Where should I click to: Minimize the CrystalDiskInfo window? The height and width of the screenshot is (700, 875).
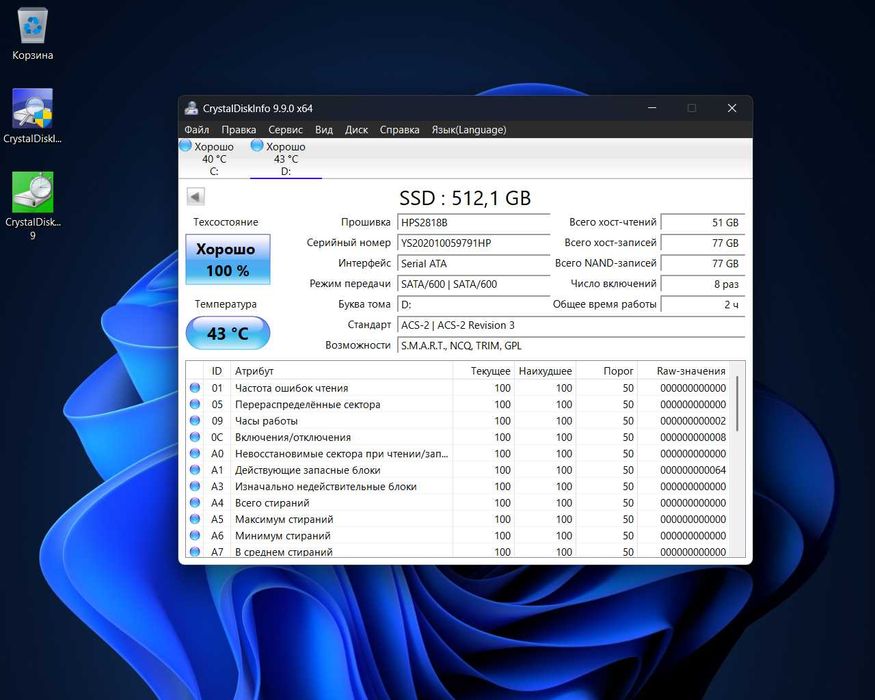point(652,108)
